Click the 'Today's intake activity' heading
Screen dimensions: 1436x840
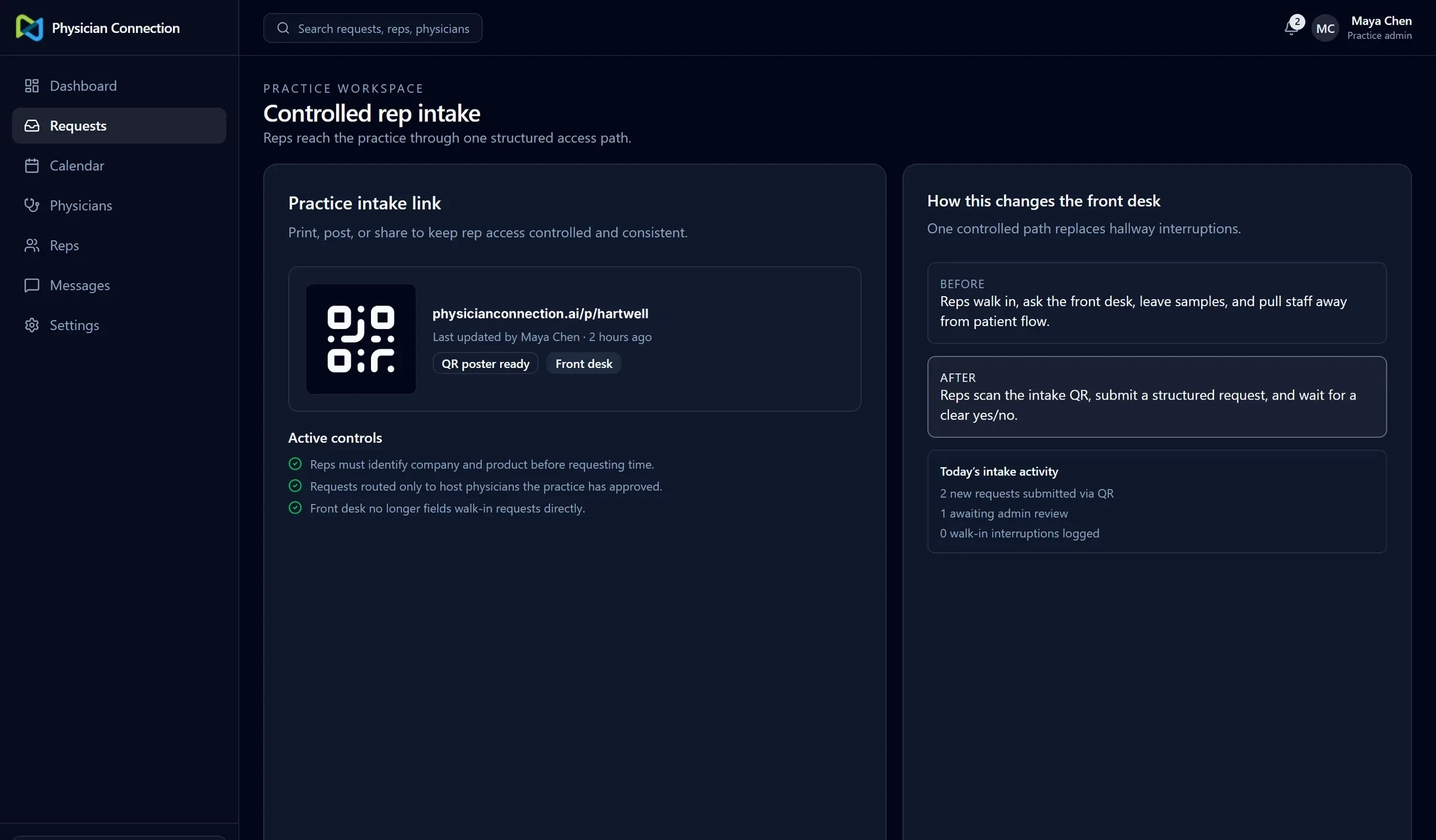tap(999, 471)
